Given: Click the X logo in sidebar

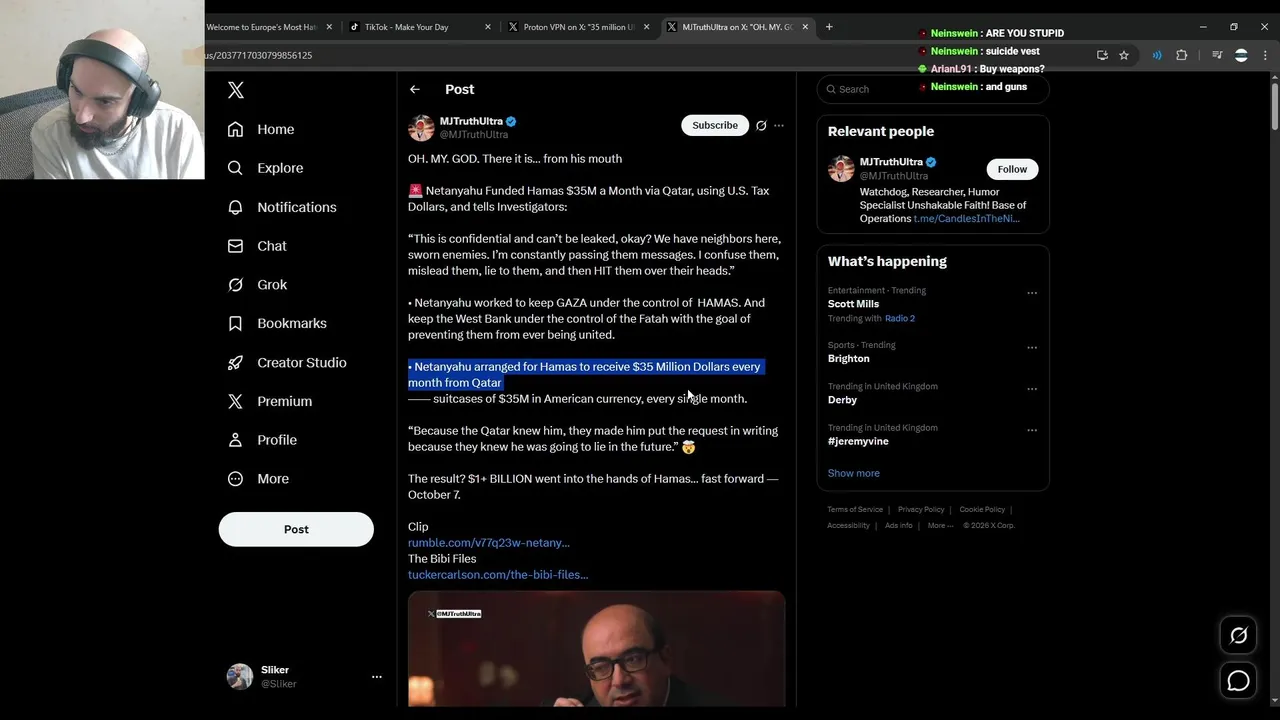Looking at the screenshot, I should point(236,90).
